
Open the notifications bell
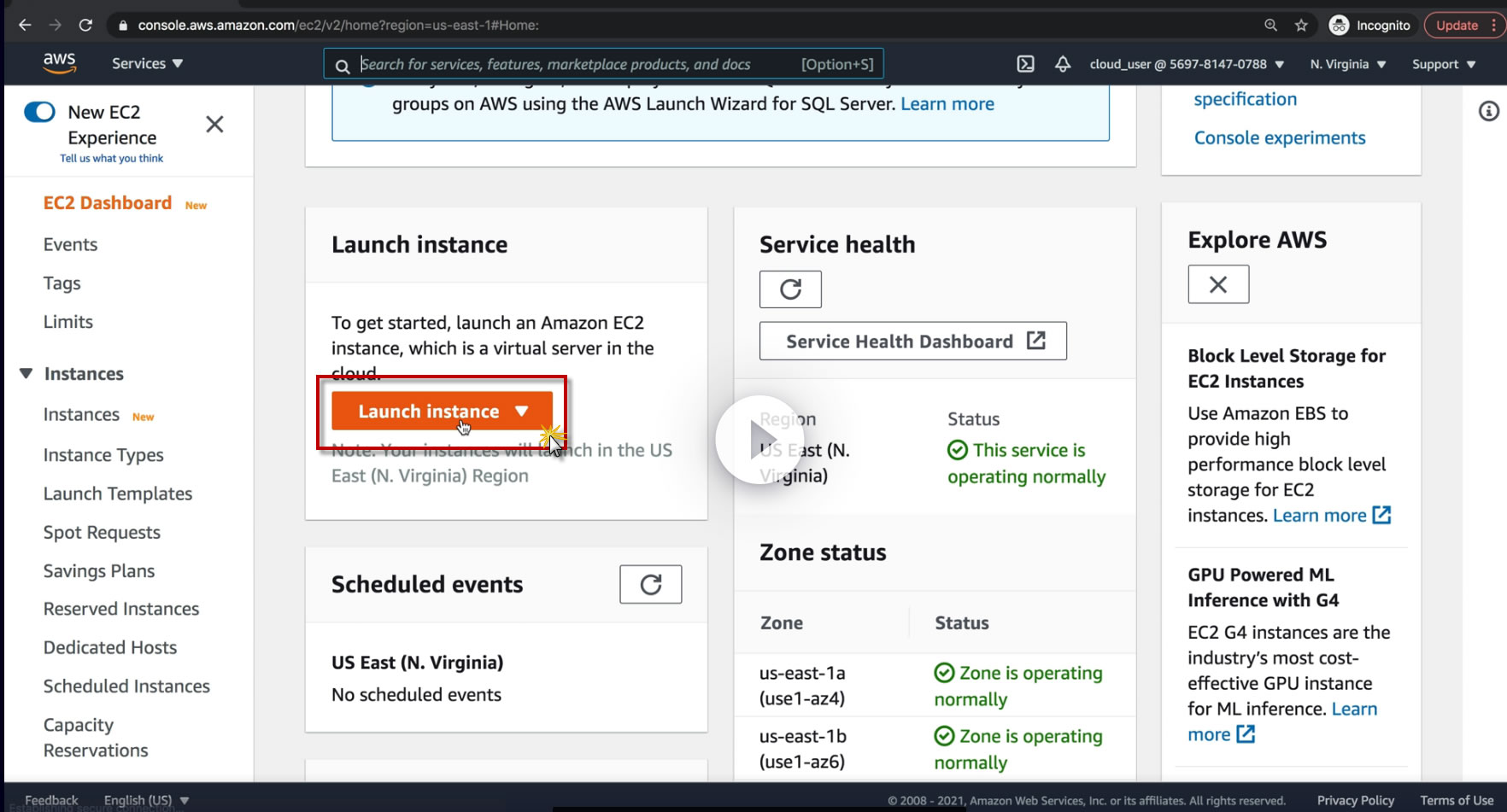click(x=1063, y=64)
